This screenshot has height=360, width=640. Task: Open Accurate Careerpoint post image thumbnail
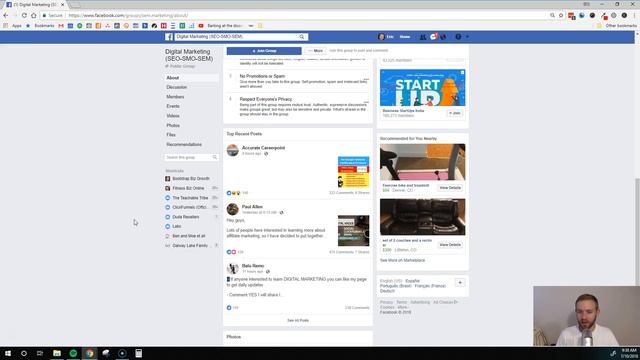(x=353, y=172)
